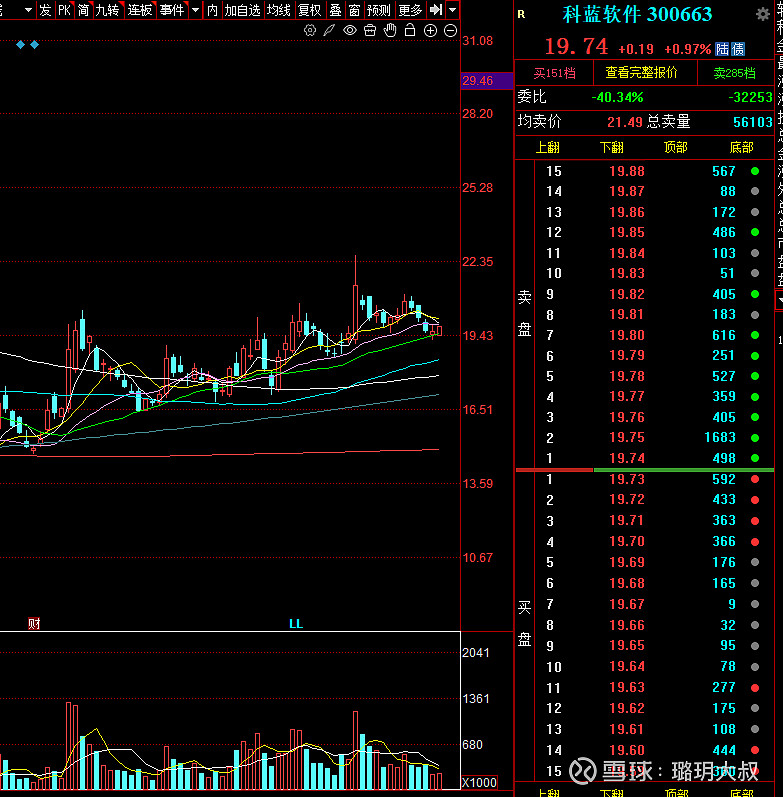Image resolution: width=783 pixels, height=797 pixels.
Task: Click green dot on sell row 19.88
Action: point(755,171)
